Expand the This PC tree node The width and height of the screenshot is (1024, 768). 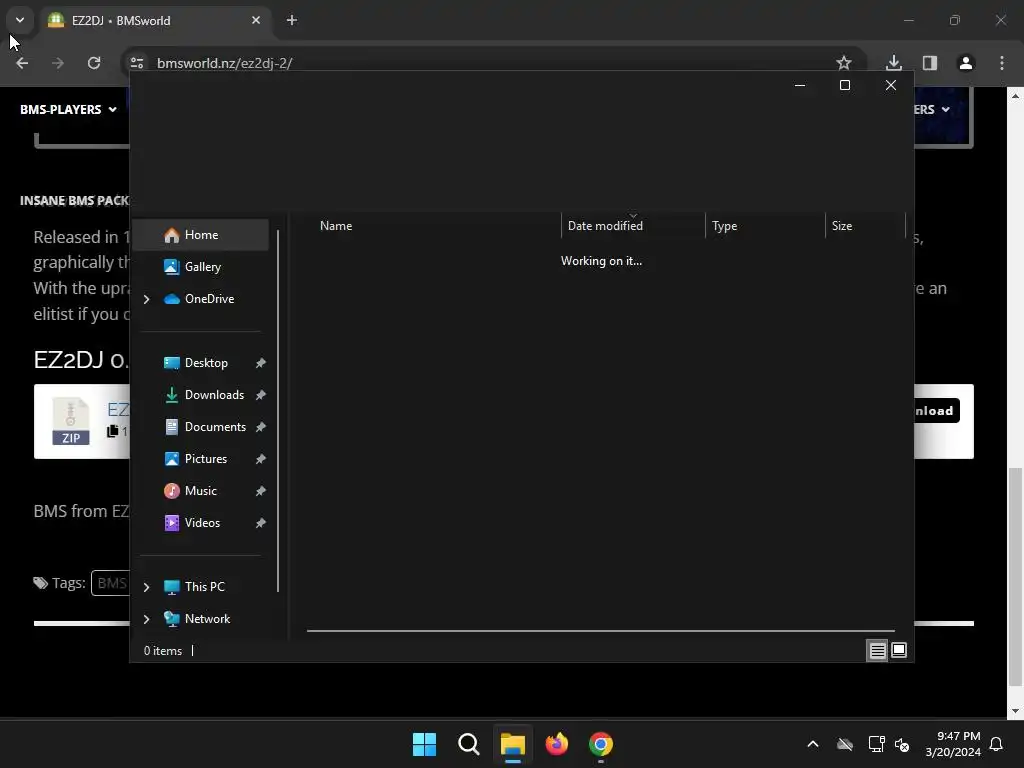(x=147, y=587)
